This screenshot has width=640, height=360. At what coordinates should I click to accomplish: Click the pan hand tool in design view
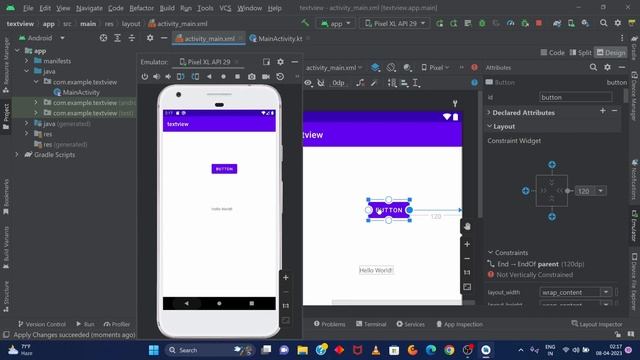pos(467,226)
